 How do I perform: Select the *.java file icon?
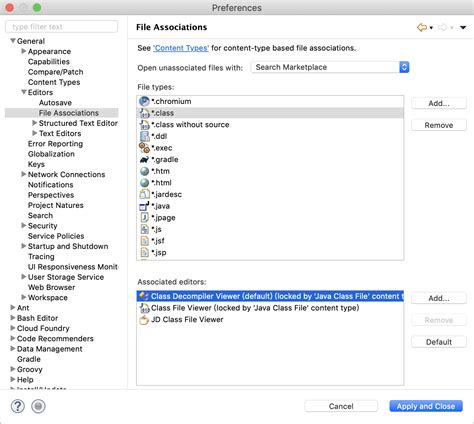(144, 206)
